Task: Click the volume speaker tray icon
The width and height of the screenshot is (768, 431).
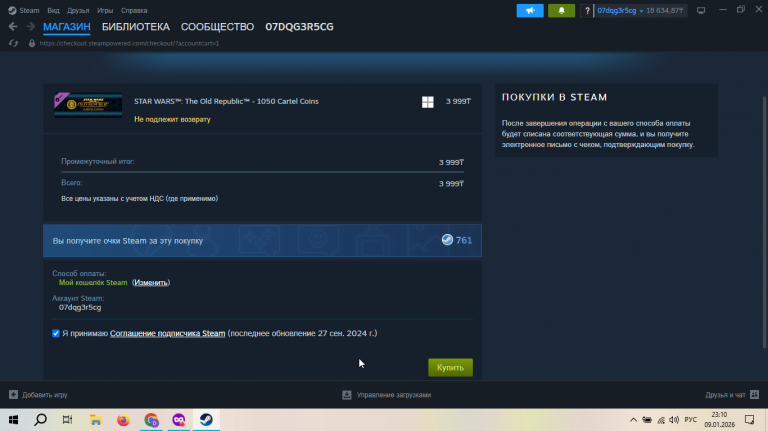Action: point(674,420)
